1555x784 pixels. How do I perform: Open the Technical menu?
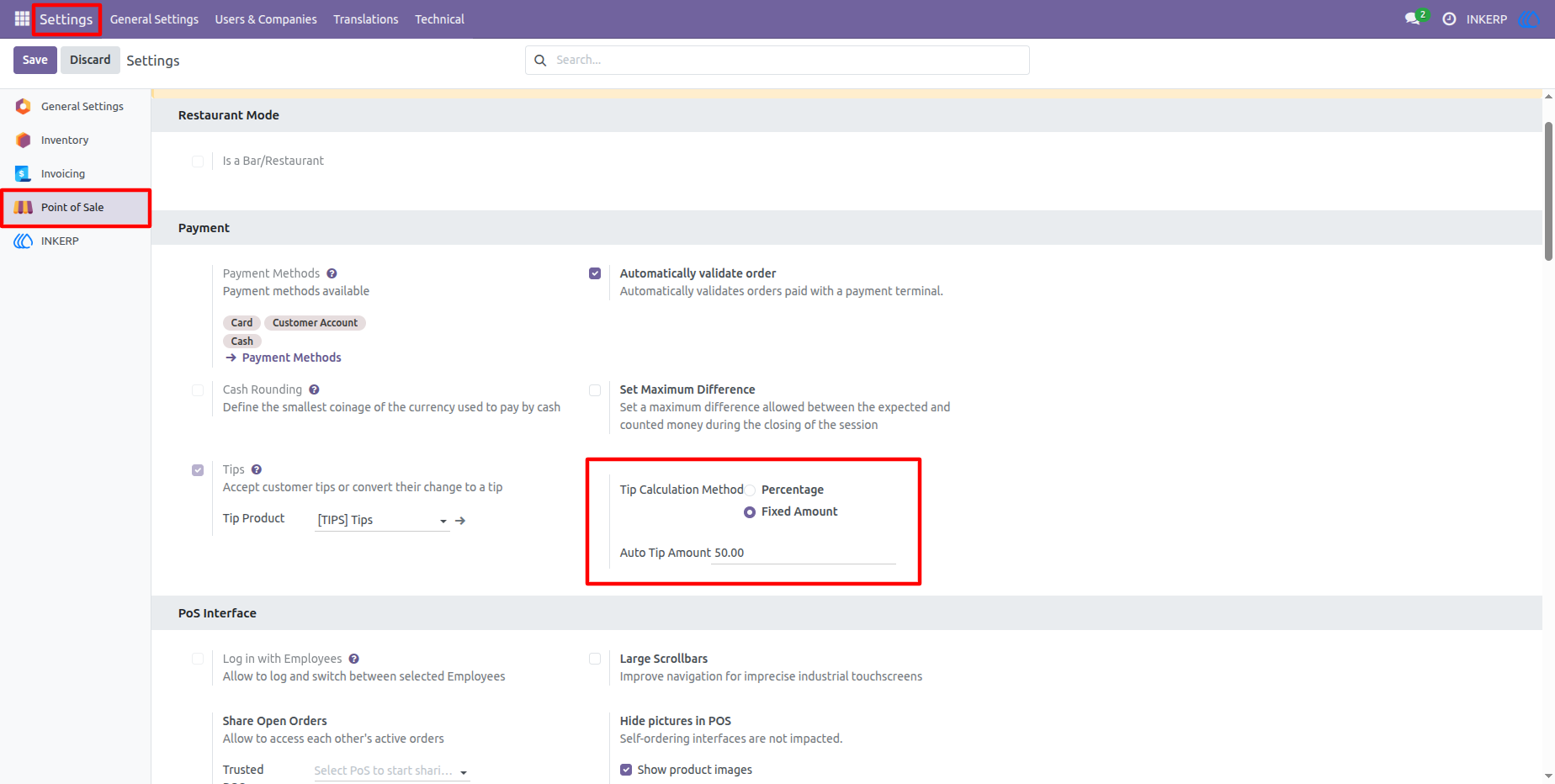(439, 19)
